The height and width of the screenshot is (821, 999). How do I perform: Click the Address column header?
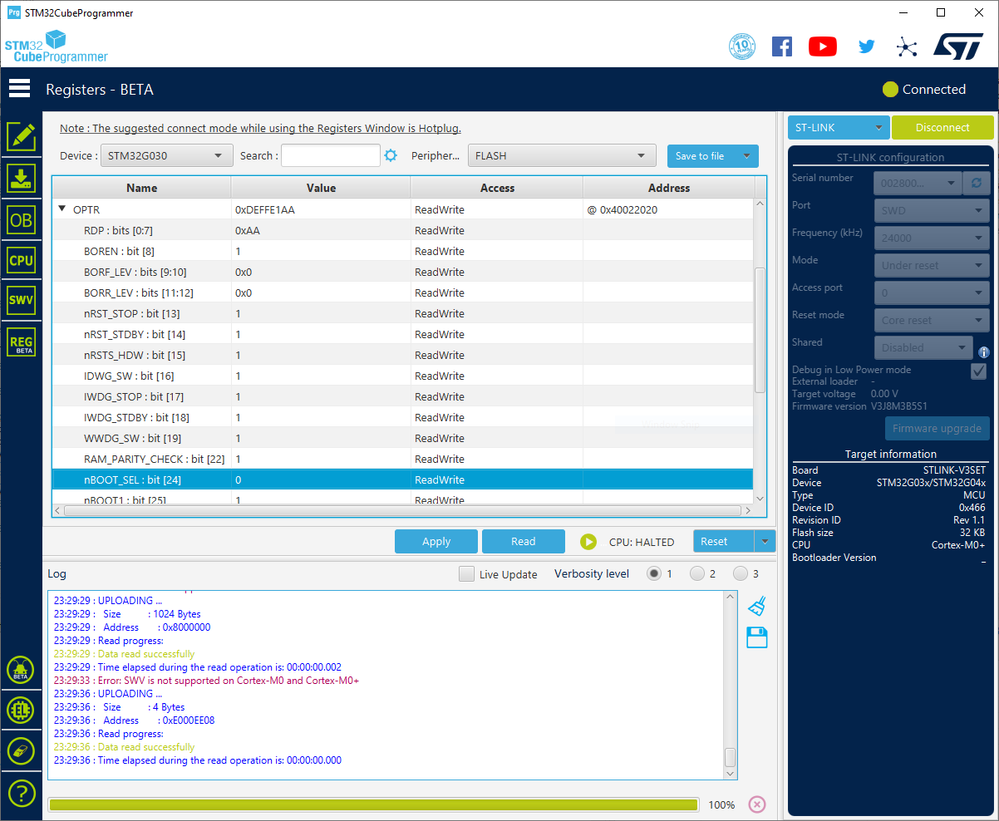click(669, 188)
